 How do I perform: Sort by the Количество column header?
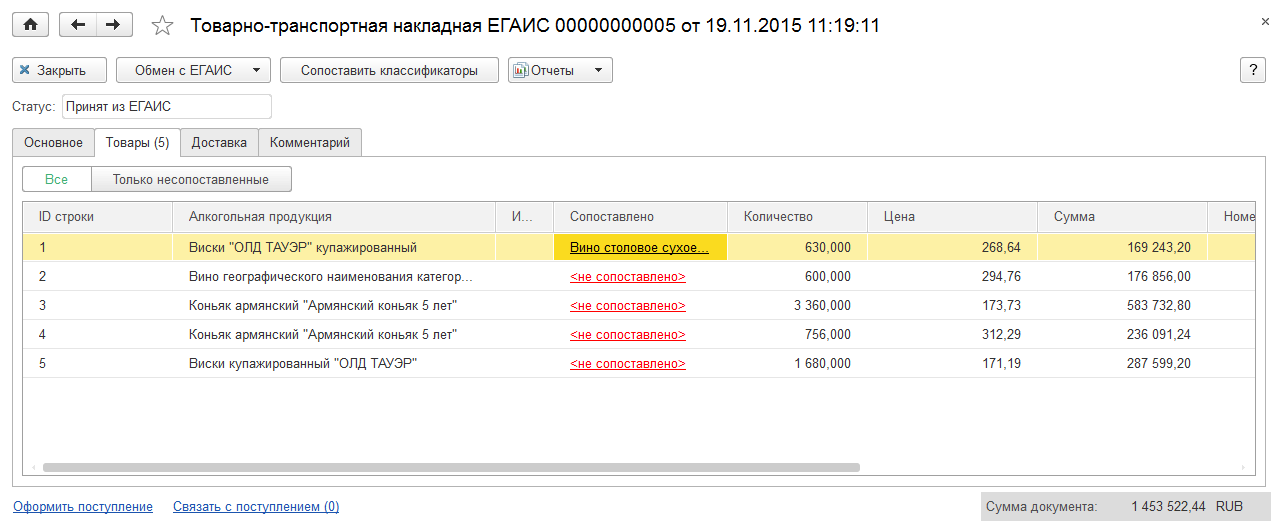777,216
